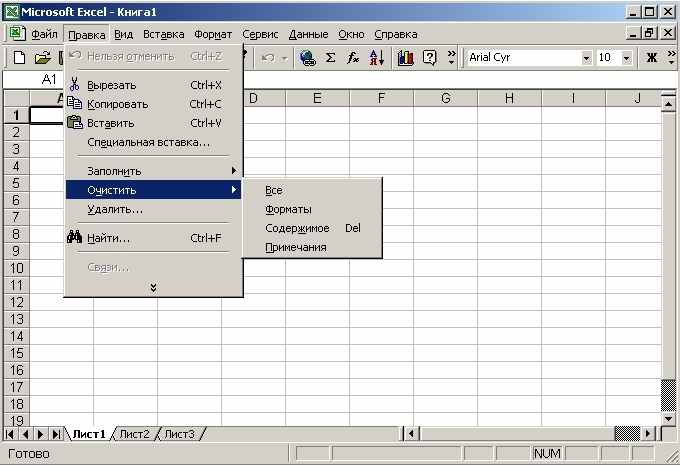Open the Окно menu
Image resolution: width=680 pixels, height=465 pixels.
(x=351, y=34)
